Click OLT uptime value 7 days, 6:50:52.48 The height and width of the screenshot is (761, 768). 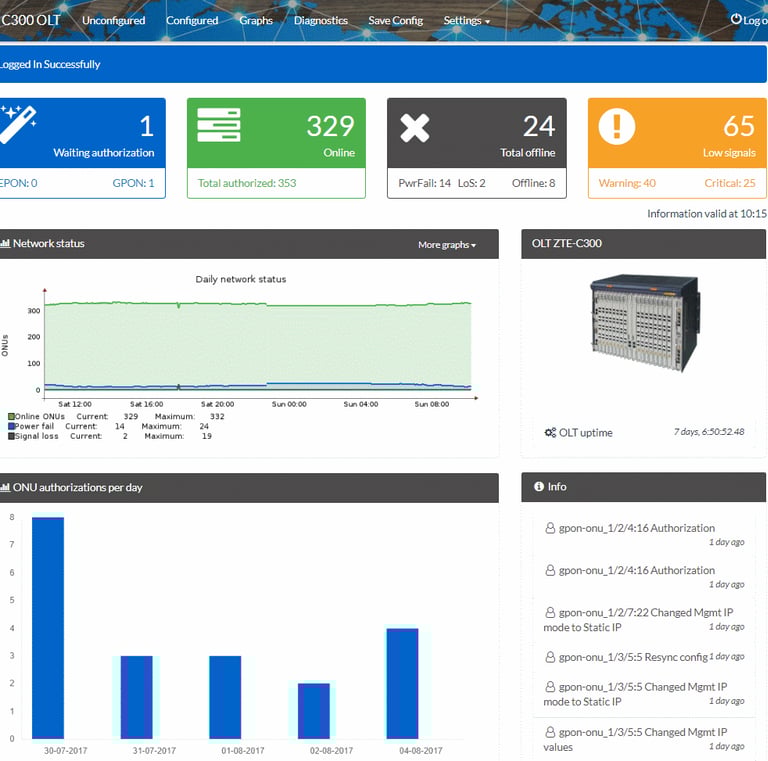[709, 432]
